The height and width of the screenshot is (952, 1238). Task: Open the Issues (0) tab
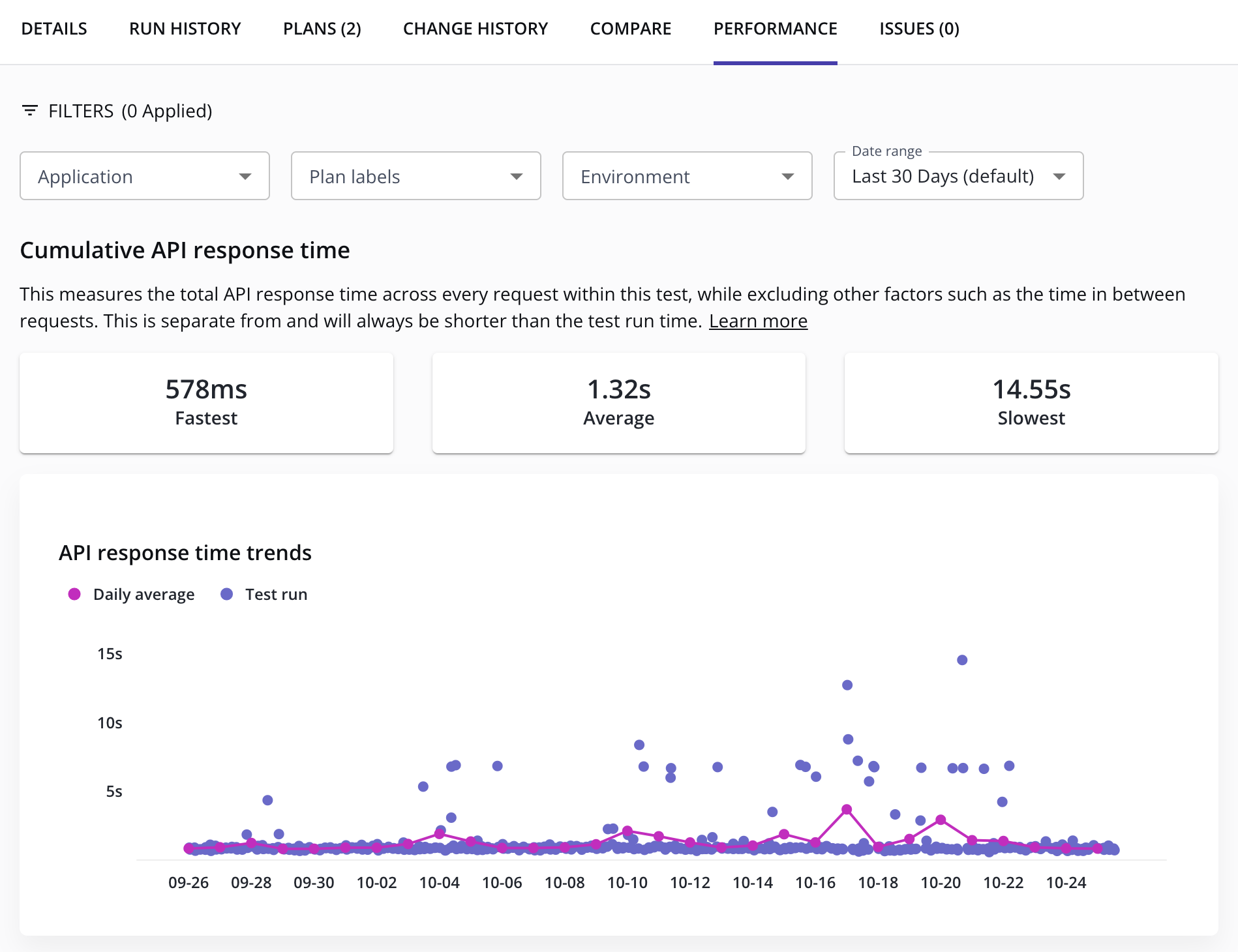(919, 29)
